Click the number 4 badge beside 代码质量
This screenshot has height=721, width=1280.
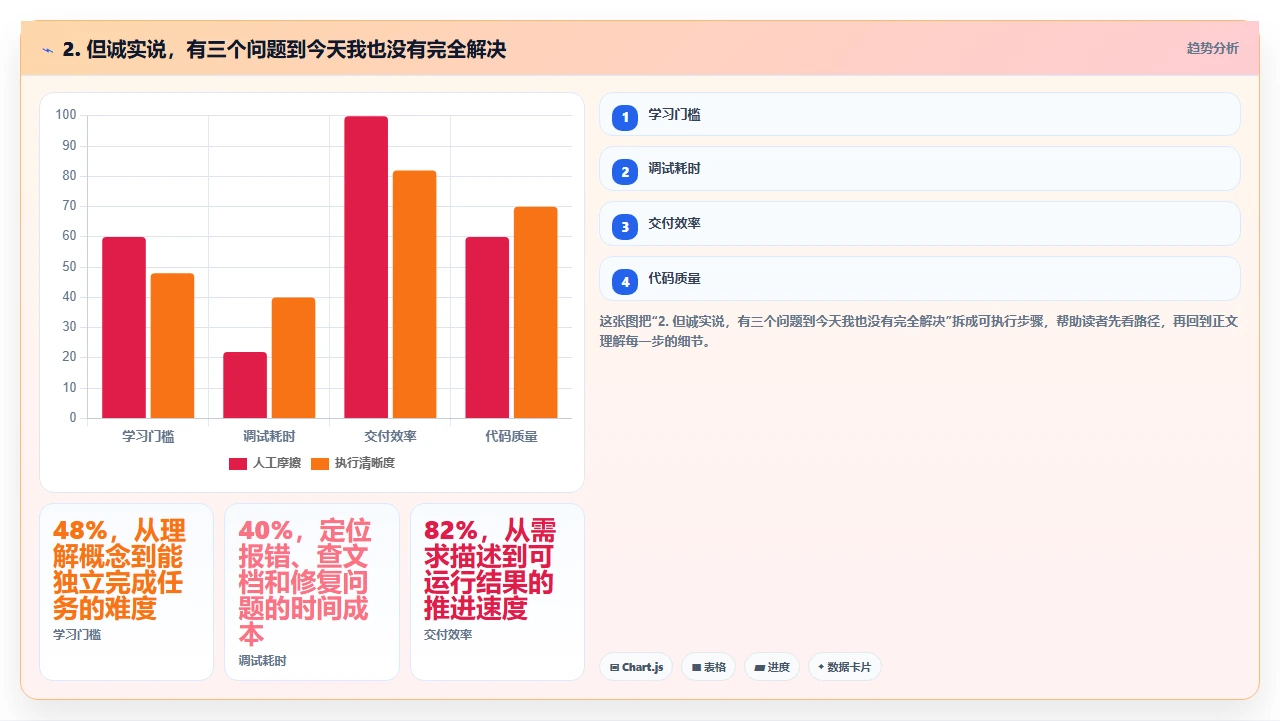pyautogui.click(x=625, y=281)
